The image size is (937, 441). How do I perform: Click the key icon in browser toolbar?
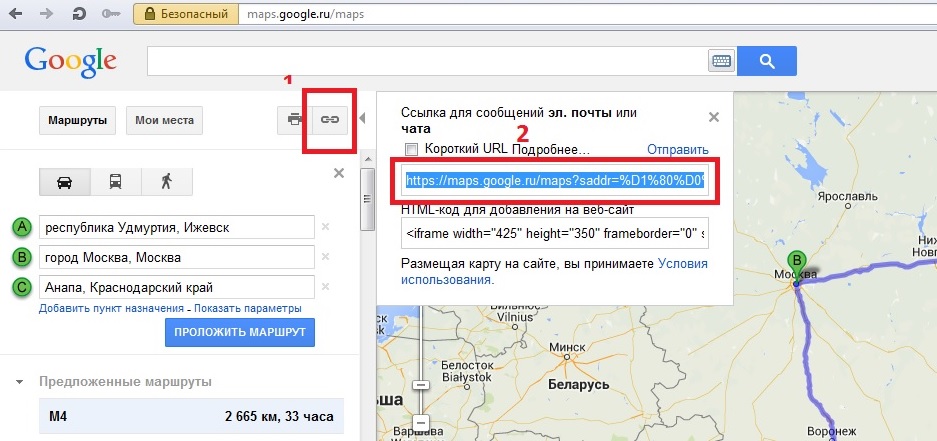(110, 14)
